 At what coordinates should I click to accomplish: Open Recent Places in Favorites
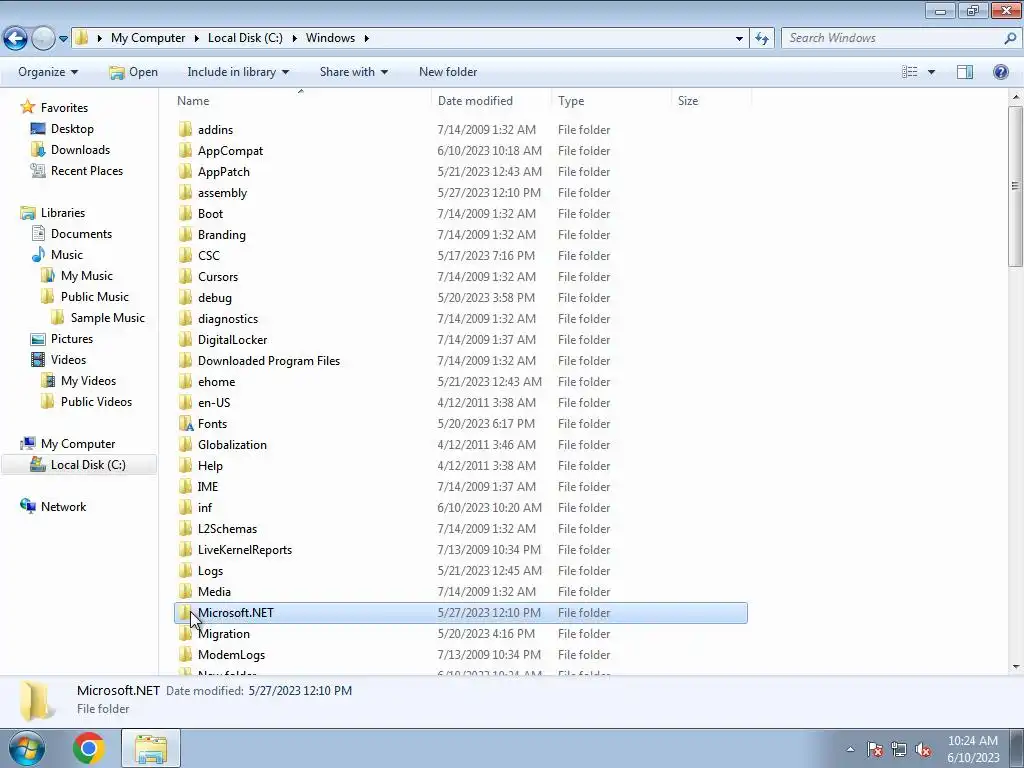point(87,170)
